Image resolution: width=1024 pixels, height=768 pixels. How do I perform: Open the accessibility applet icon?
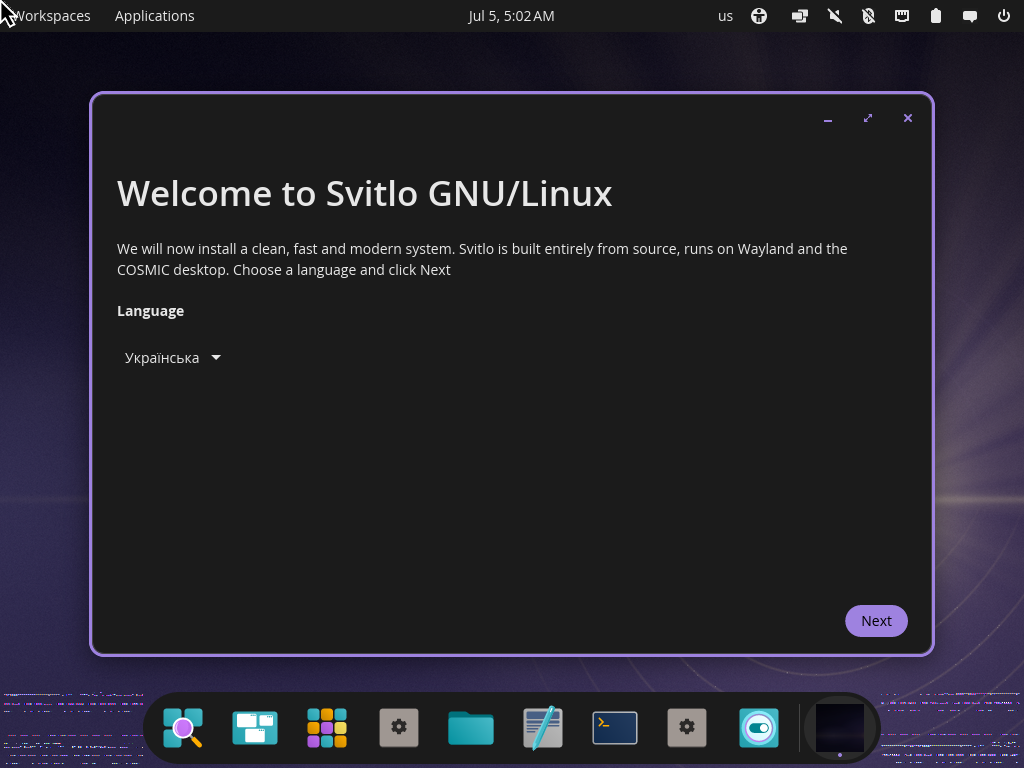point(759,16)
